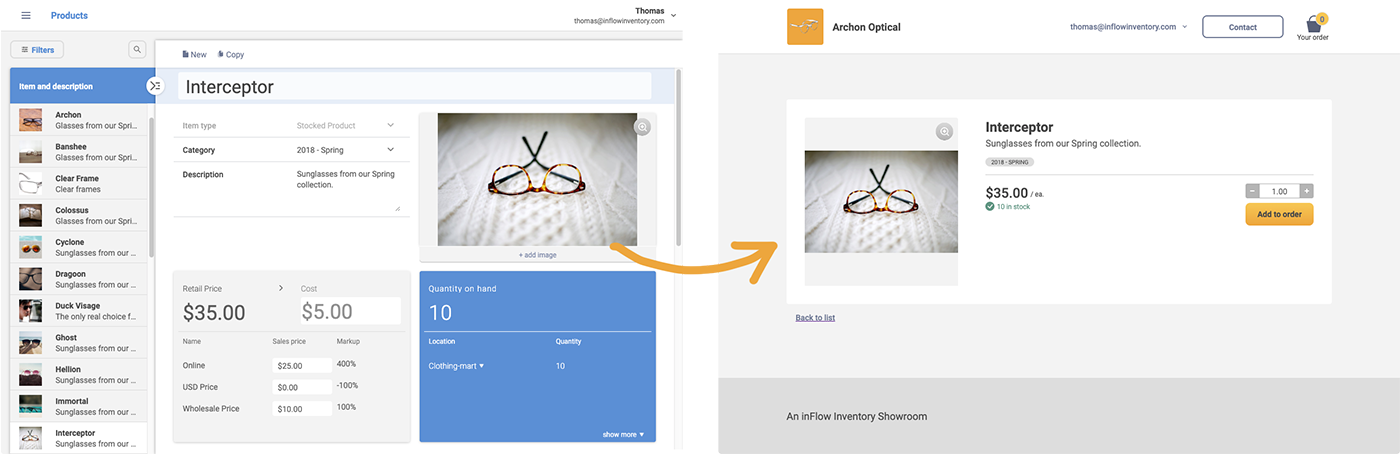The width and height of the screenshot is (1400, 455).
Task: Select Immortal in product list
Action: click(x=79, y=406)
